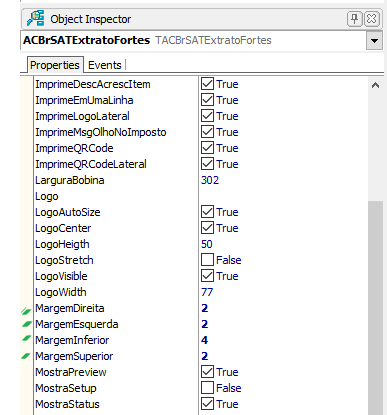
Task: Click the green marker beside MargemSuperior
Action: click(x=26, y=356)
